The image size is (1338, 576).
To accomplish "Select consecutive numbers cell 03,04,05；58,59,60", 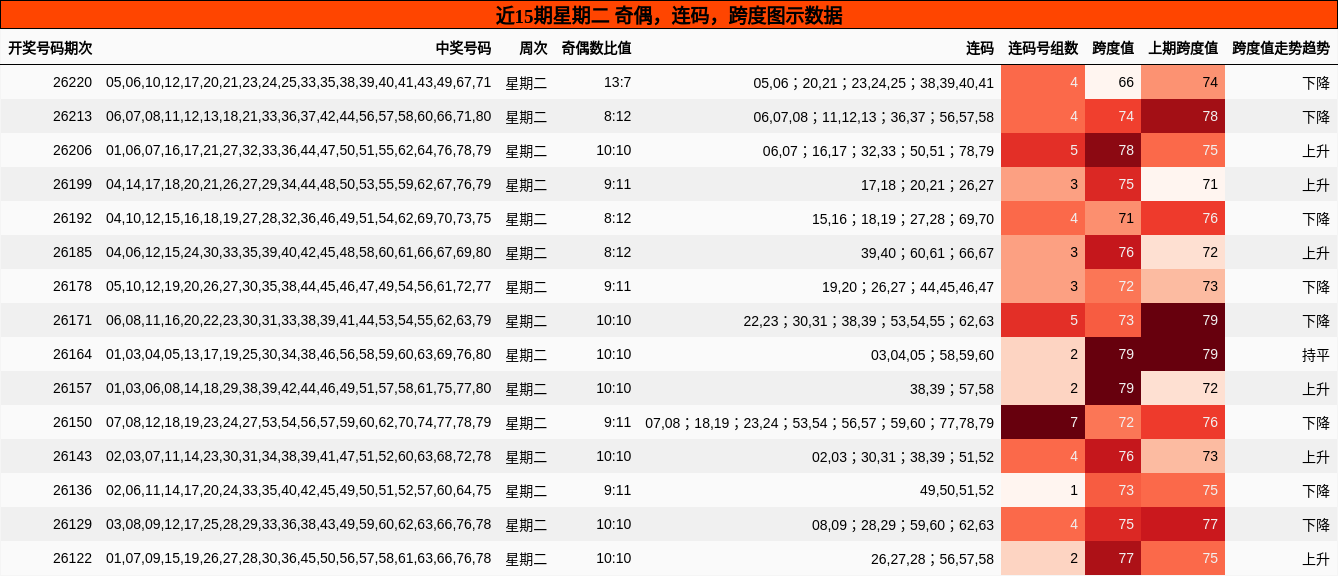I will pos(932,354).
